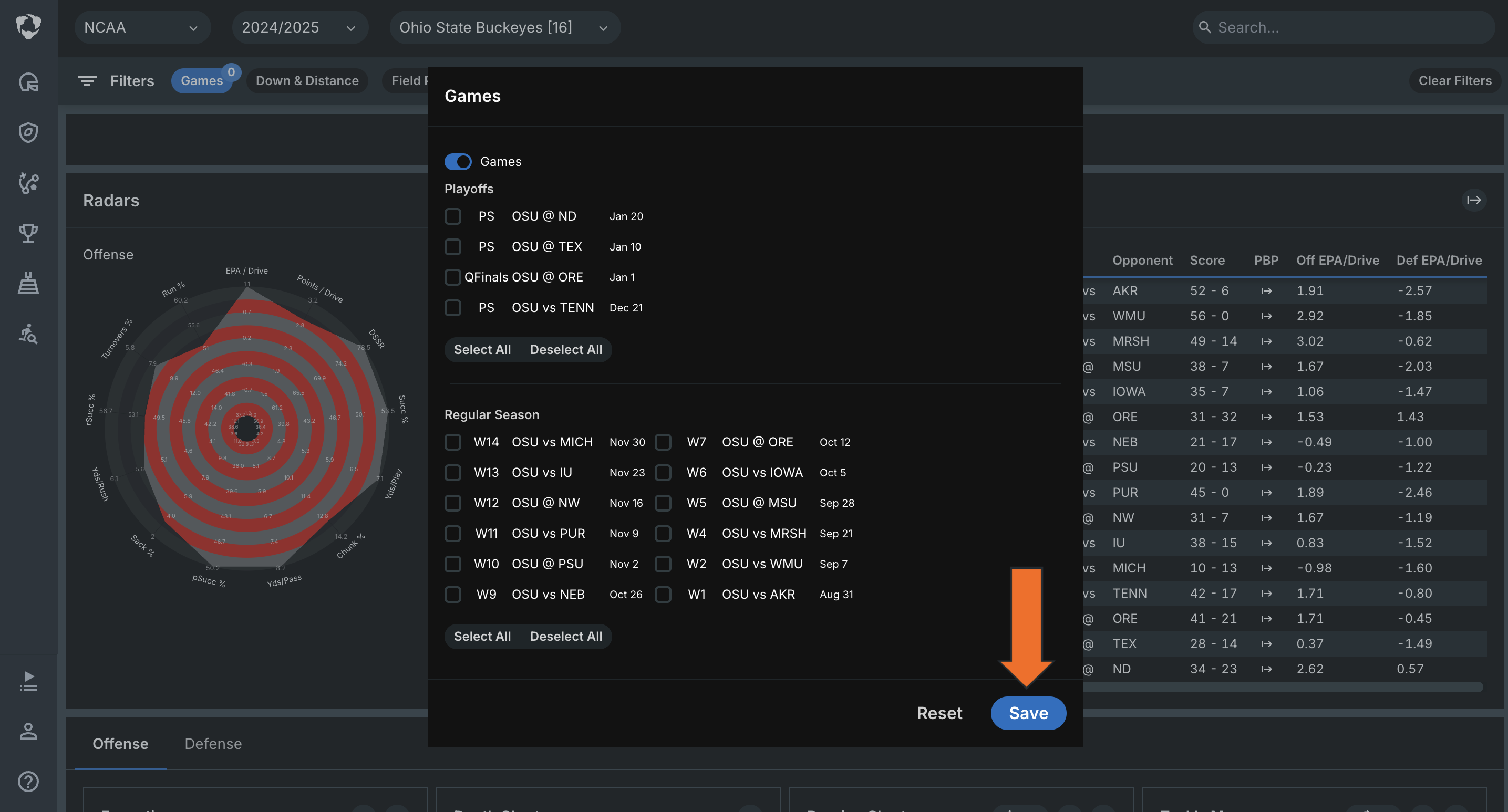Click the Reset button

pos(939,713)
